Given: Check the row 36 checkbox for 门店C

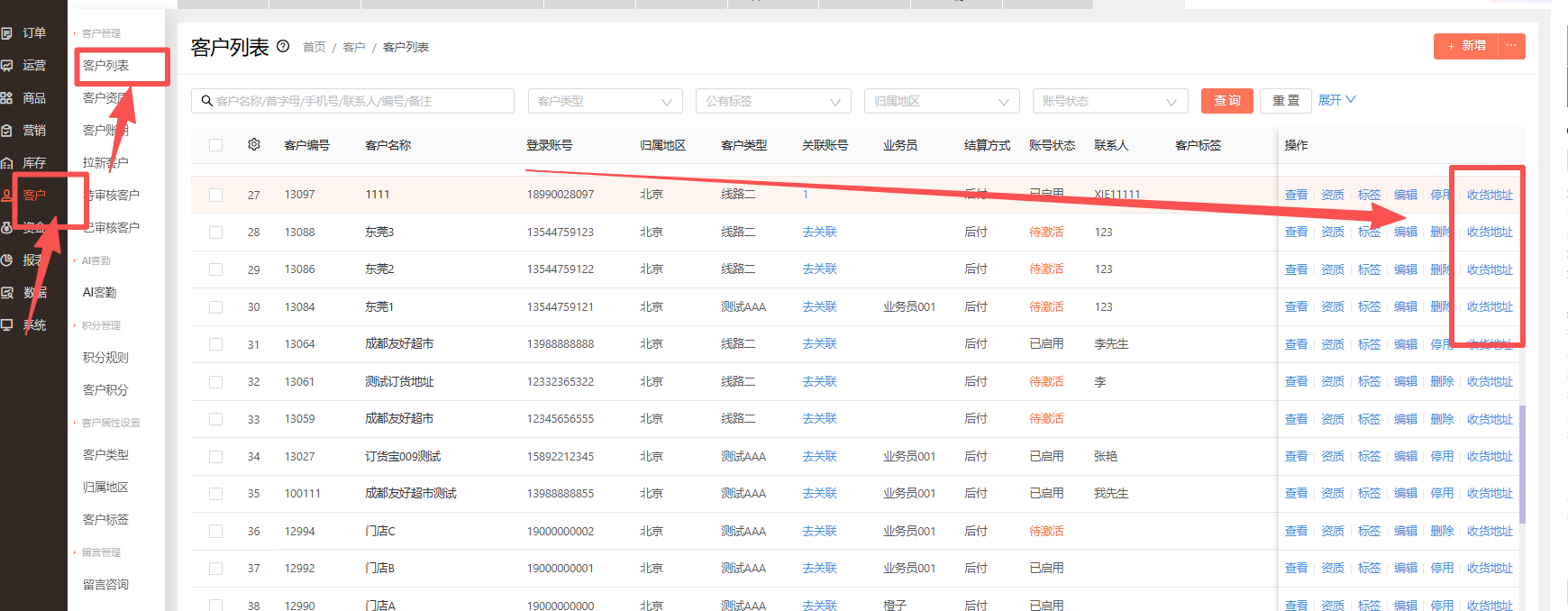Looking at the screenshot, I should tap(215, 532).
